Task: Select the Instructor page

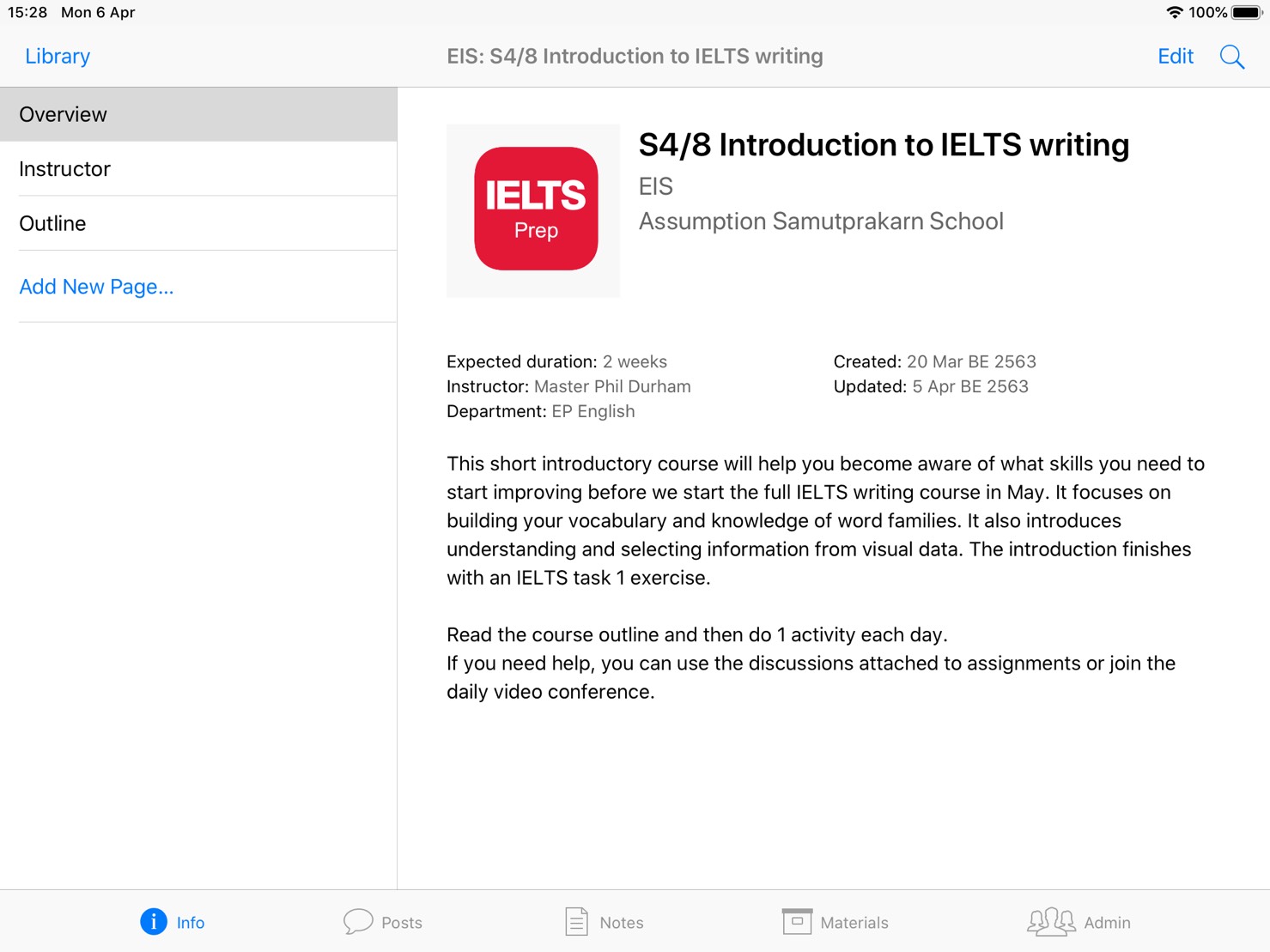Action: point(198,169)
